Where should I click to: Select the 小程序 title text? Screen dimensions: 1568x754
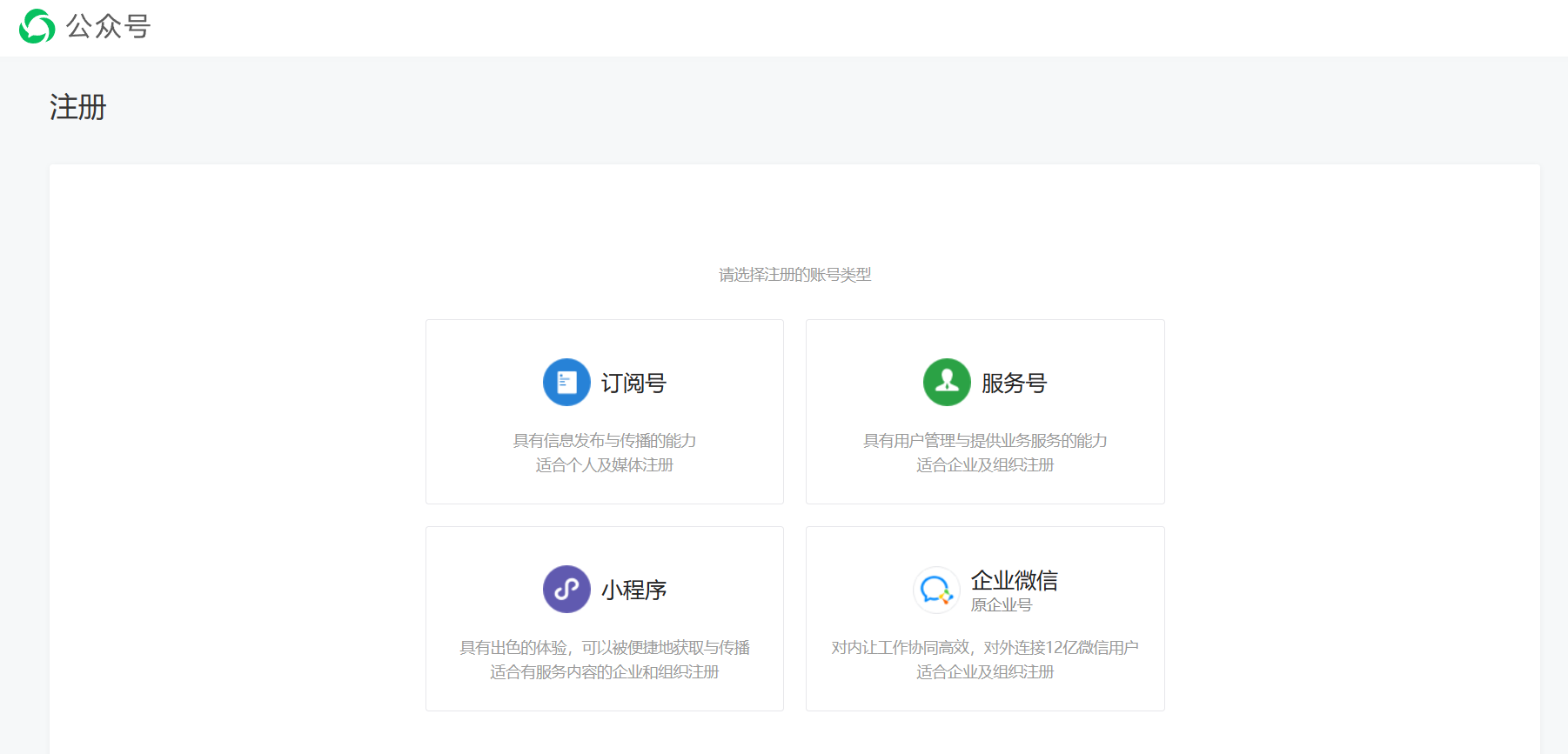click(633, 590)
